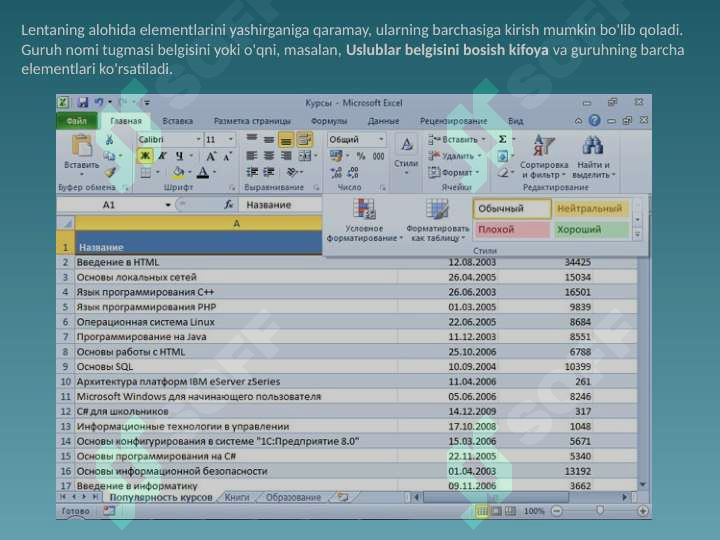Switch to Page Break Preview in status bar

pos(511,511)
